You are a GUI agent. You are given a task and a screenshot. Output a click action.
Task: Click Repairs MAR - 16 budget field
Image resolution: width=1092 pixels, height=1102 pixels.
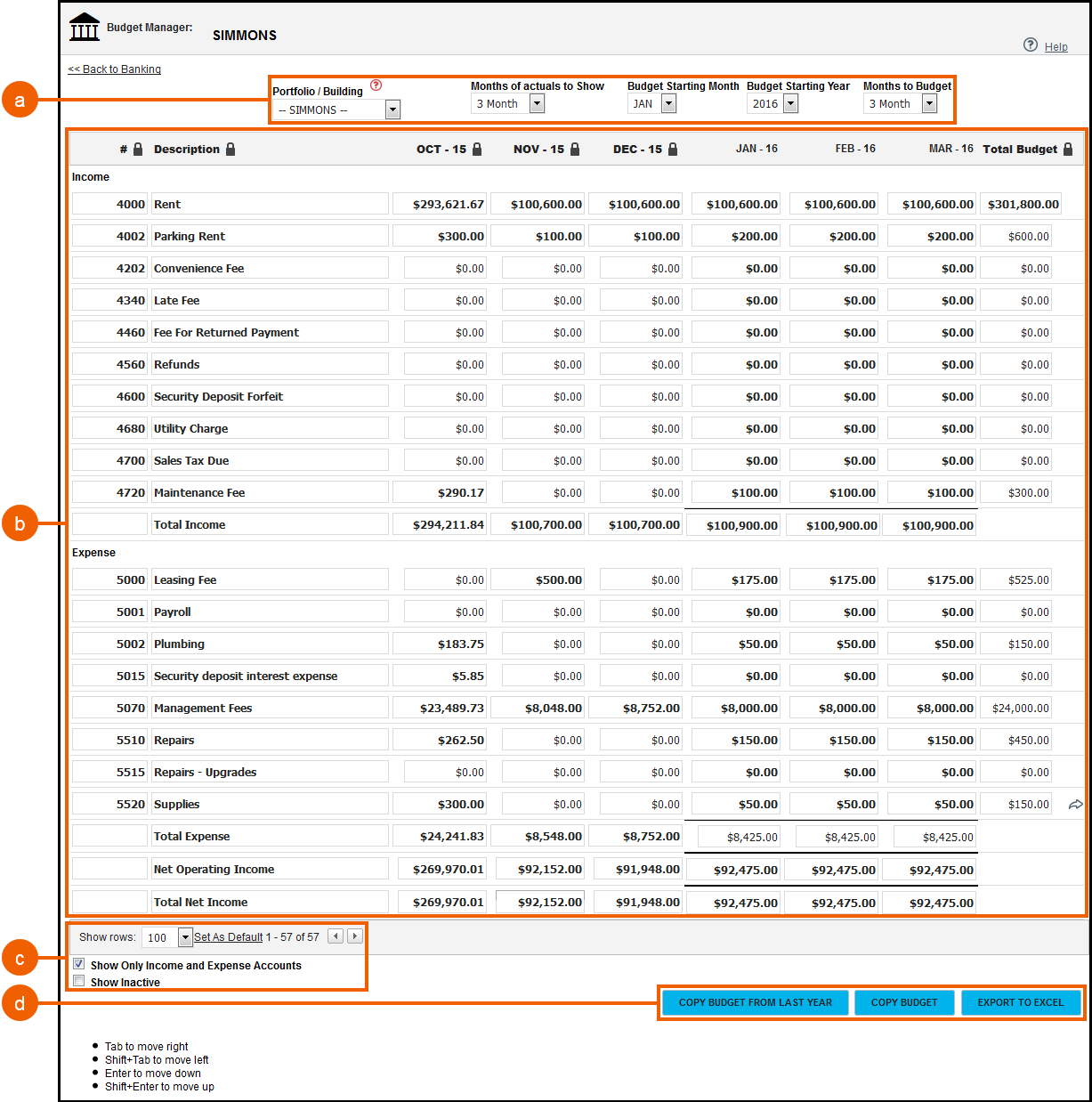[x=932, y=741]
